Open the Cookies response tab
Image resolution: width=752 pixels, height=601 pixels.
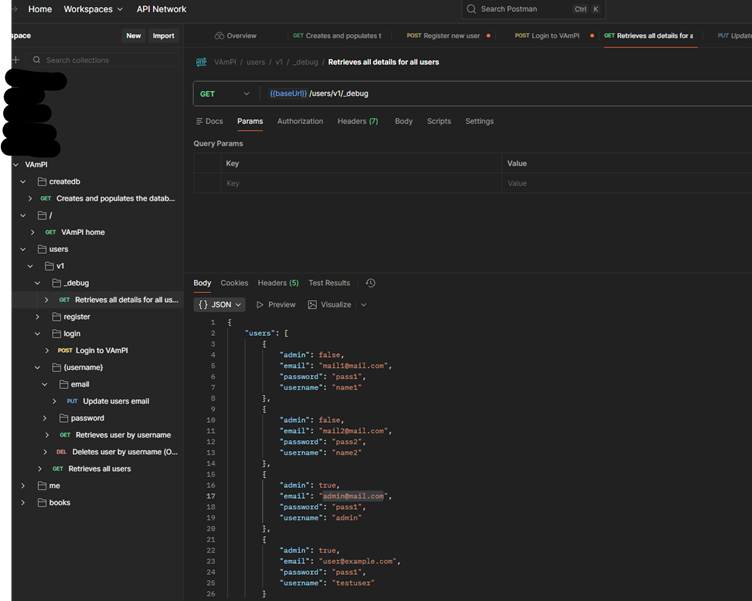(234, 283)
